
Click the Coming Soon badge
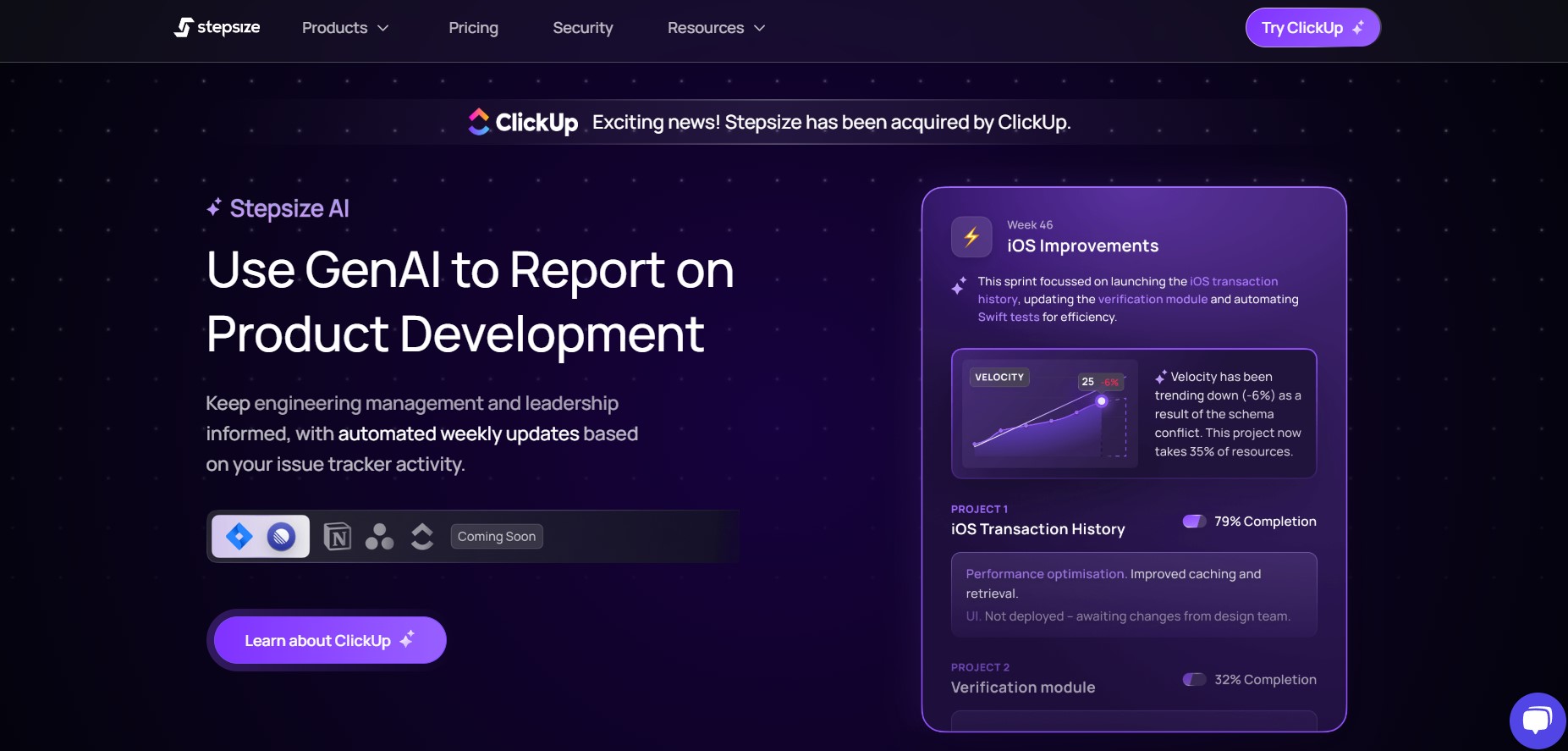497,536
